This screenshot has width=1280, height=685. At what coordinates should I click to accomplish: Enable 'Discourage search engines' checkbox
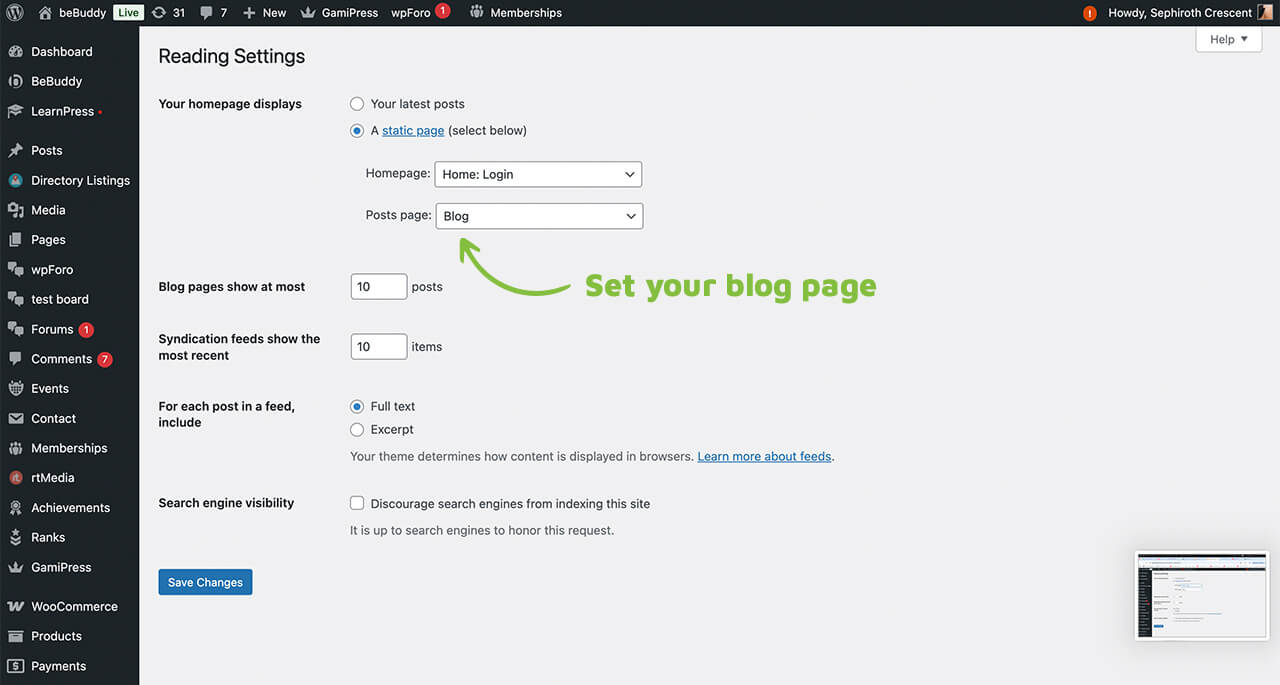click(357, 504)
